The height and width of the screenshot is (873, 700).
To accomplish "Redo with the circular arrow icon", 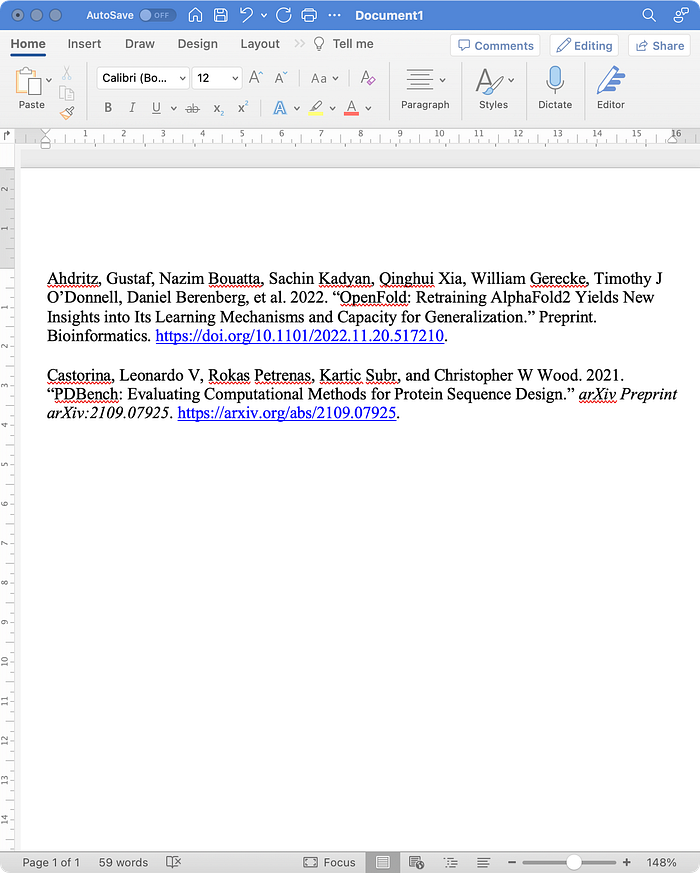I will click(283, 15).
